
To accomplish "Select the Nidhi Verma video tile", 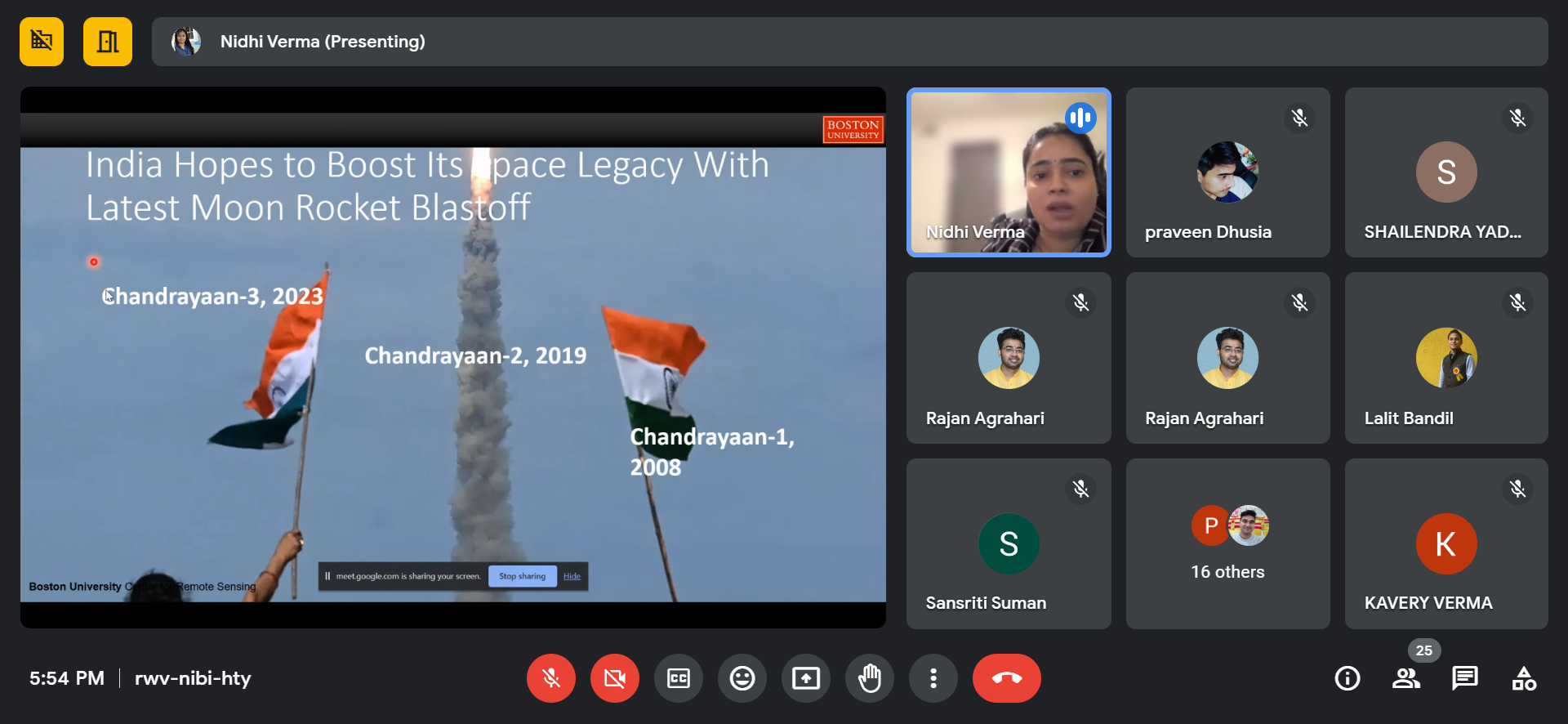I will [1009, 172].
